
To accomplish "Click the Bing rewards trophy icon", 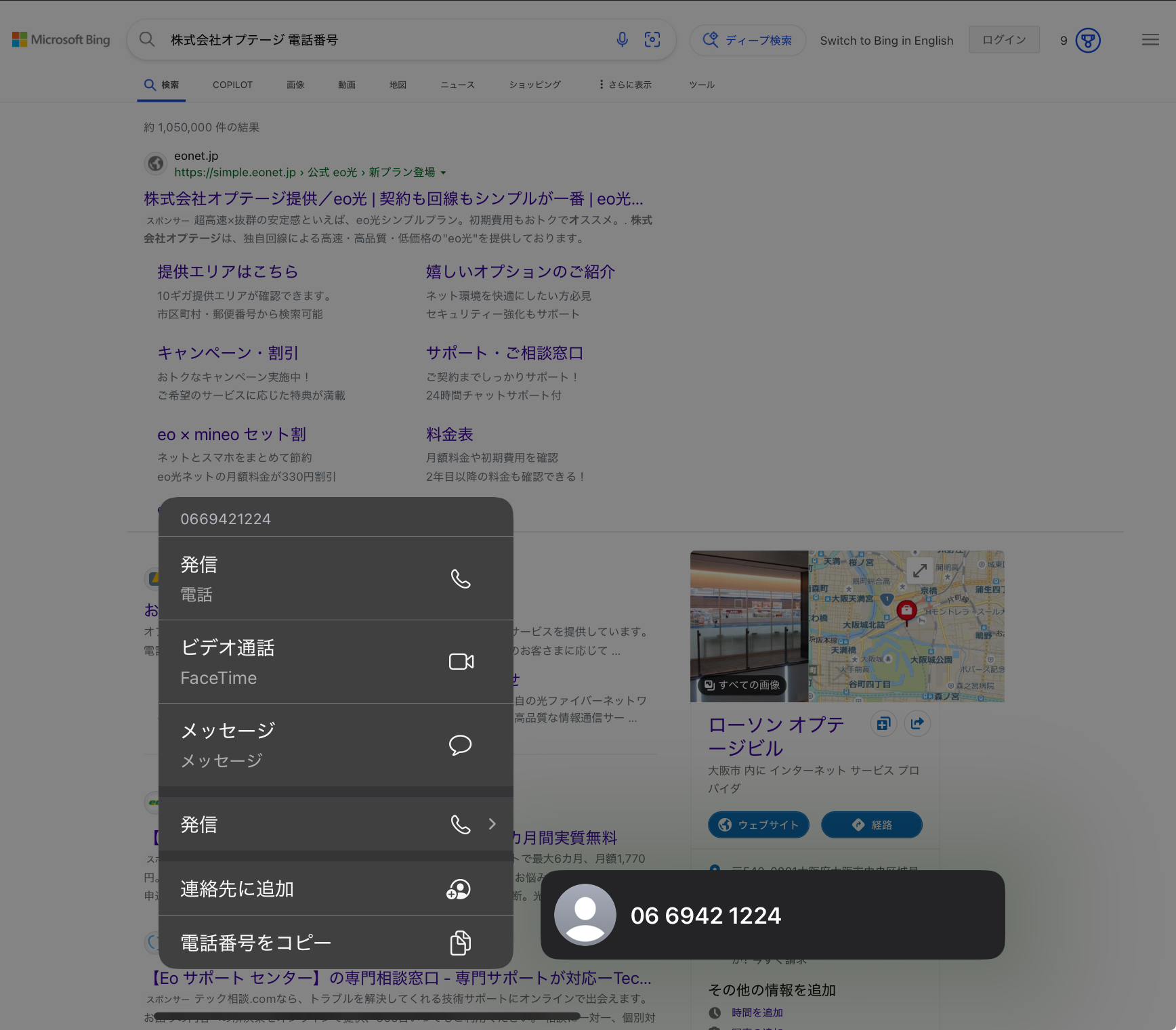I will [x=1087, y=41].
